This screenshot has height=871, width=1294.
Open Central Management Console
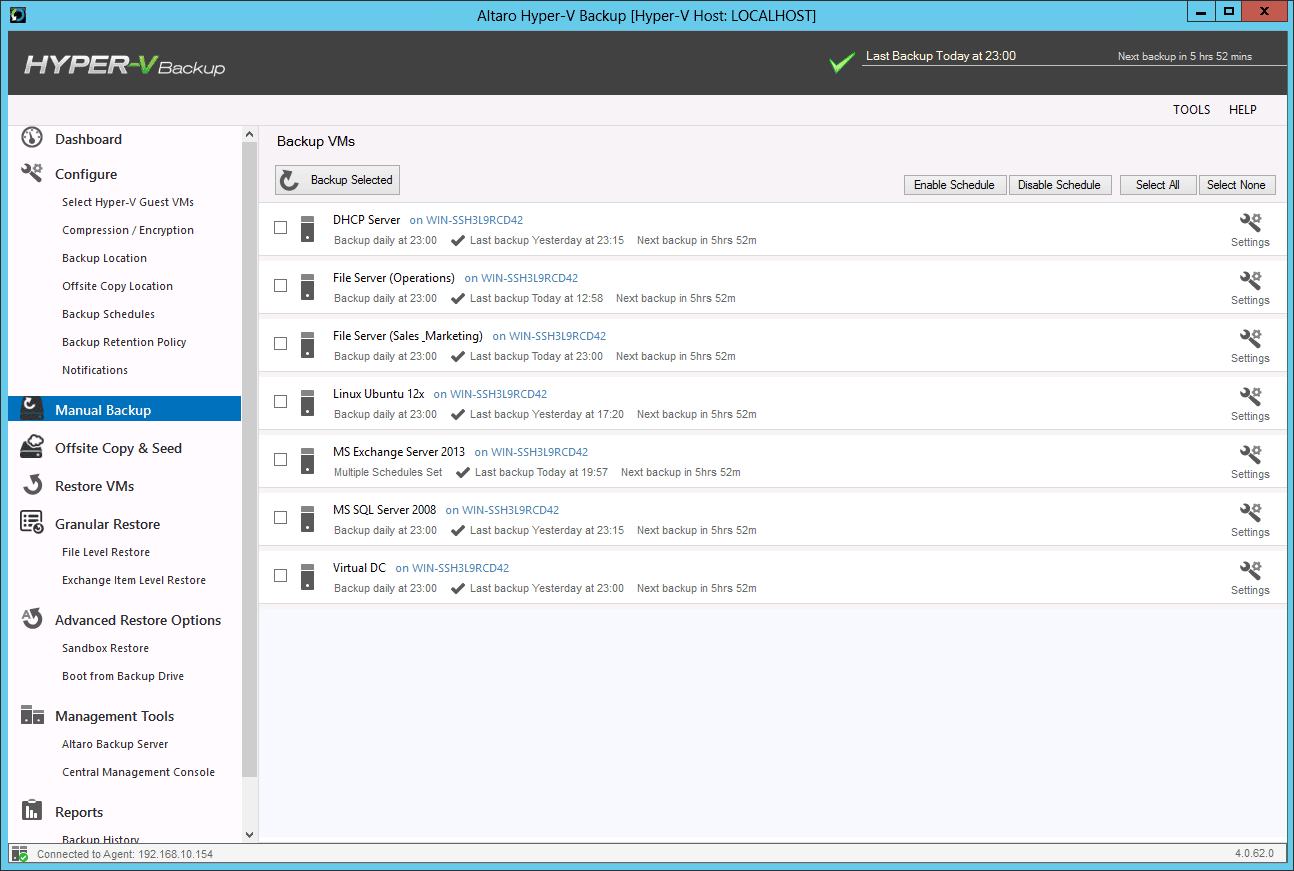pyautogui.click(x=138, y=772)
